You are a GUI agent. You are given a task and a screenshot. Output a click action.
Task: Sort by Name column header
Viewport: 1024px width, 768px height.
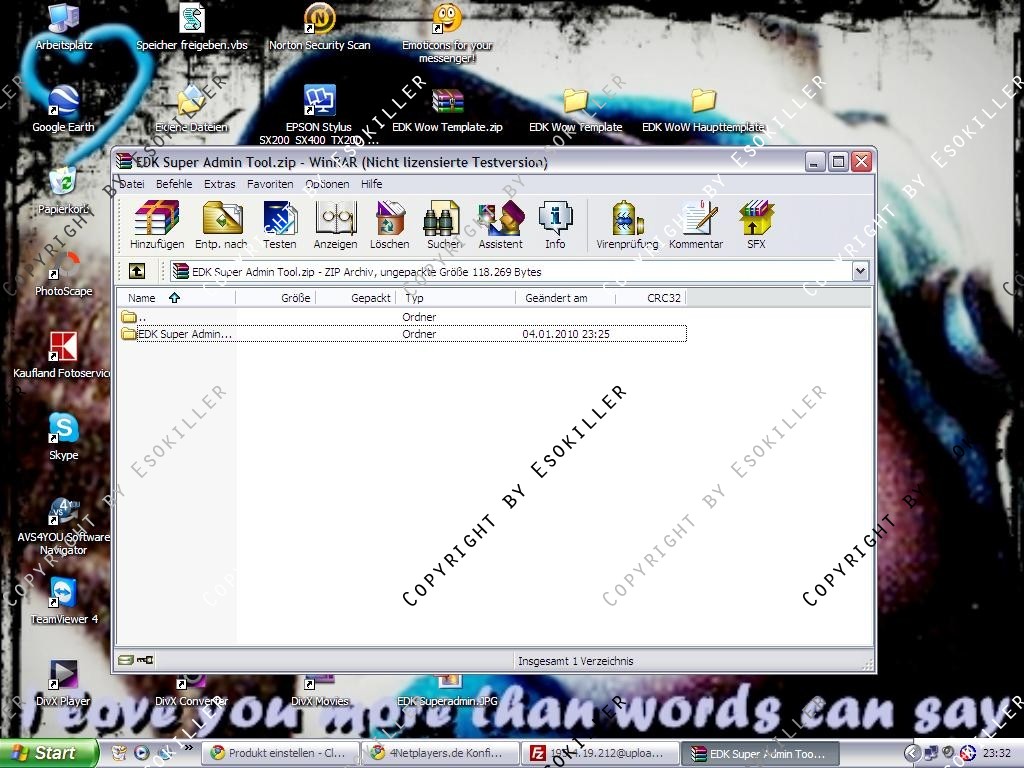(x=176, y=298)
